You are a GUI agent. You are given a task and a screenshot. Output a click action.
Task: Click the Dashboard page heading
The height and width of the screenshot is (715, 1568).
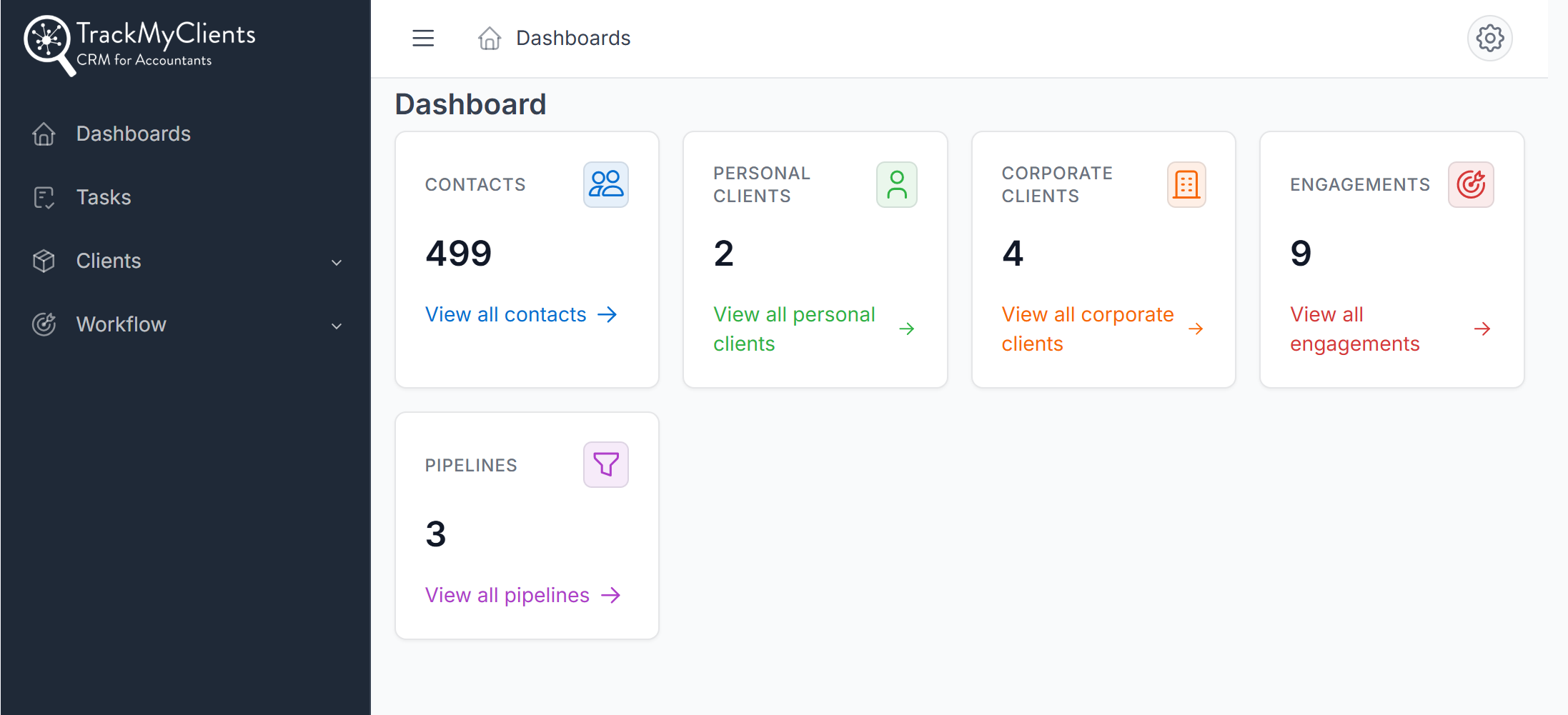[x=470, y=104]
